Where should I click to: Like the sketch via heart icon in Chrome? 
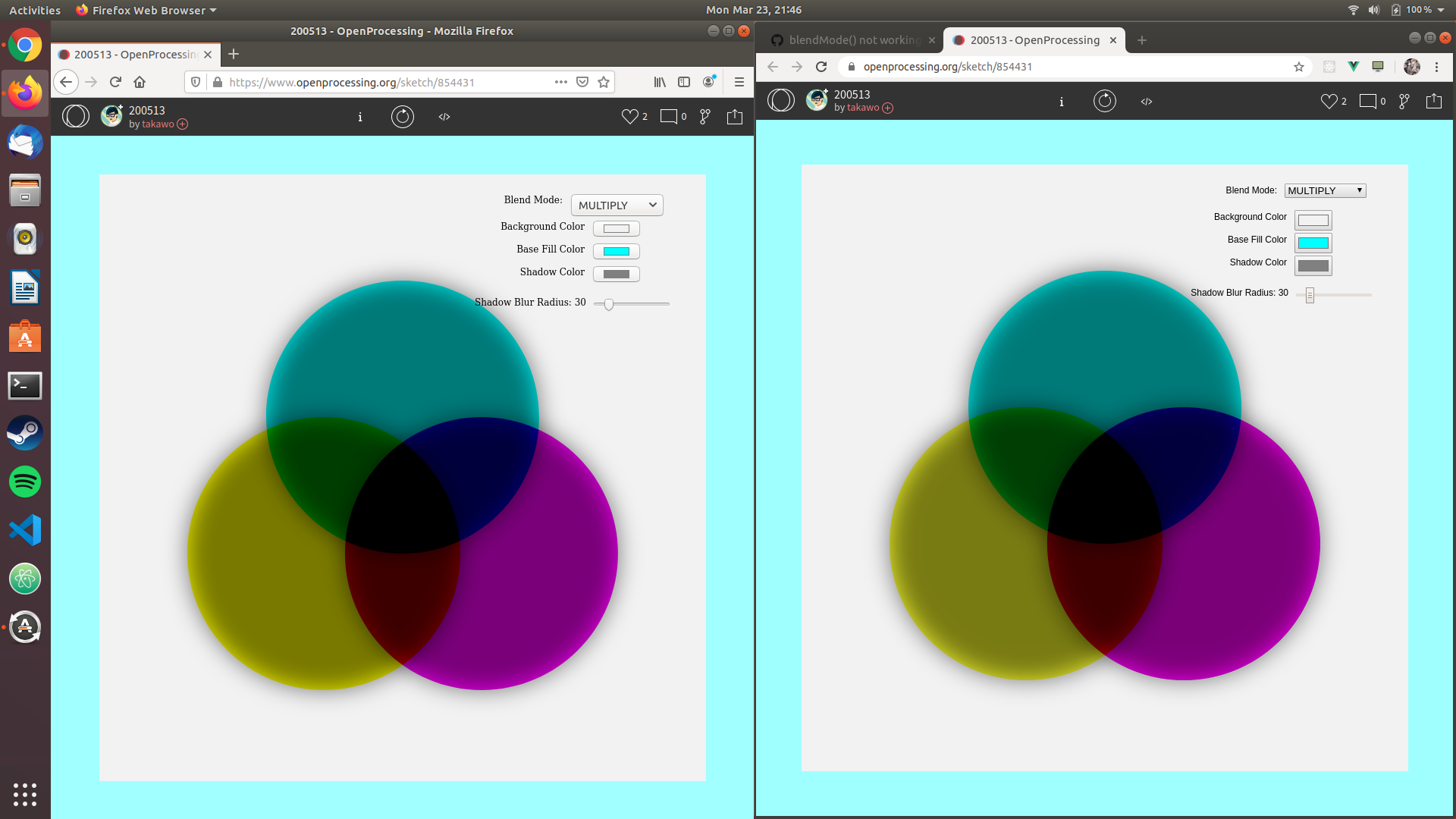[1329, 101]
